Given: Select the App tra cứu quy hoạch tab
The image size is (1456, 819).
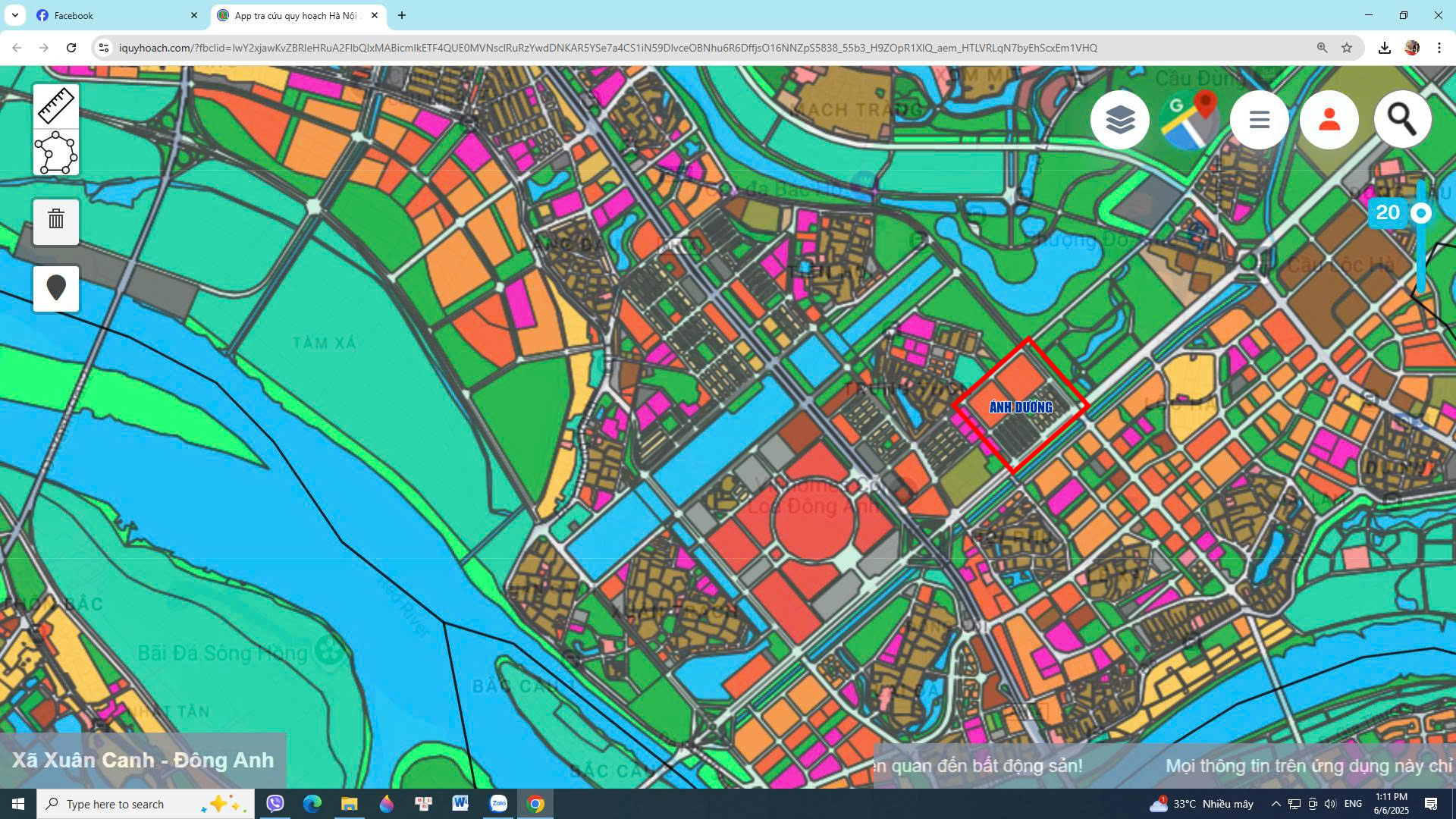Looking at the screenshot, I should (296, 15).
